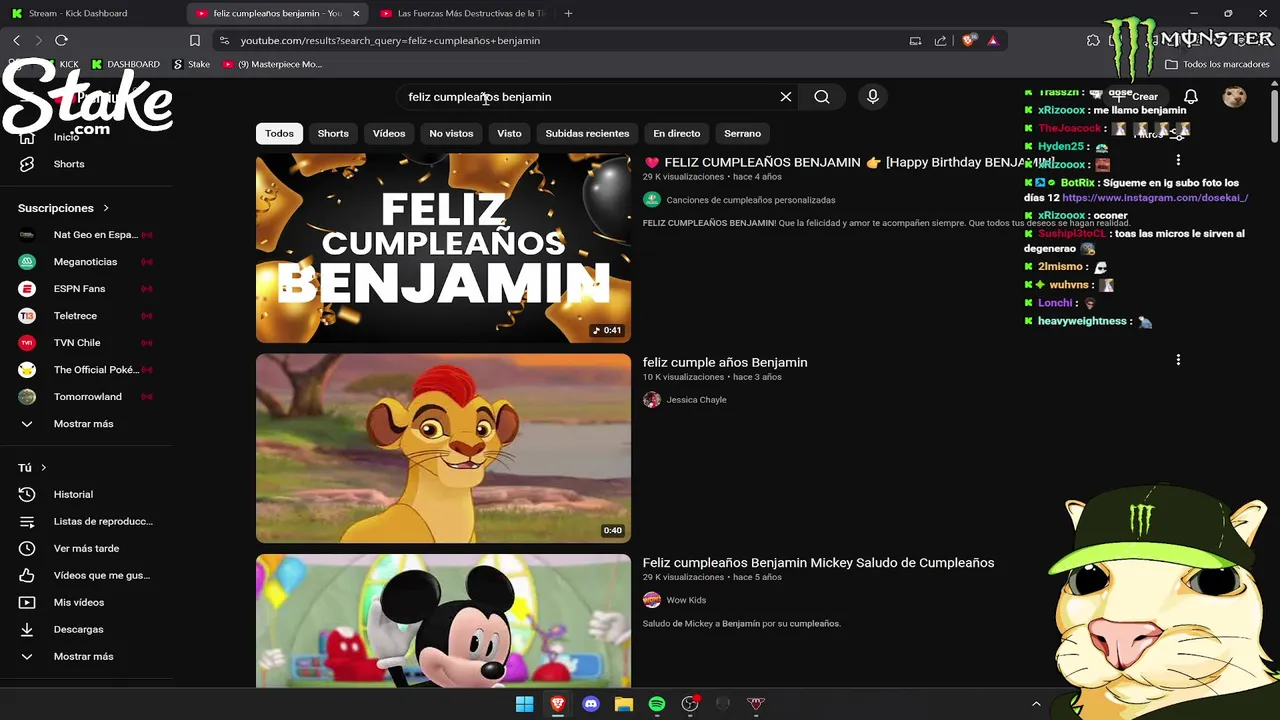Open the Tomorrowland subscription
This screenshot has height=720, width=1280.
pyautogui.click(x=86, y=397)
